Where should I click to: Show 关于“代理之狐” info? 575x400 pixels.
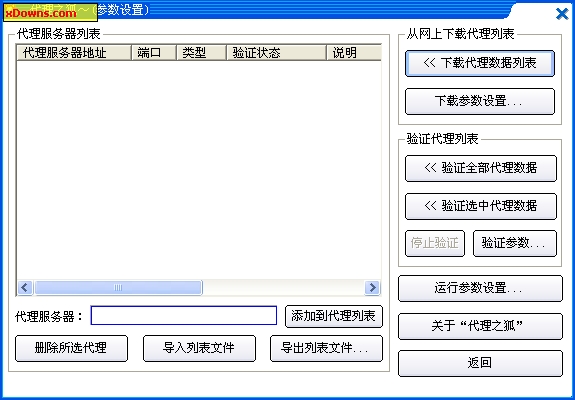coord(480,326)
